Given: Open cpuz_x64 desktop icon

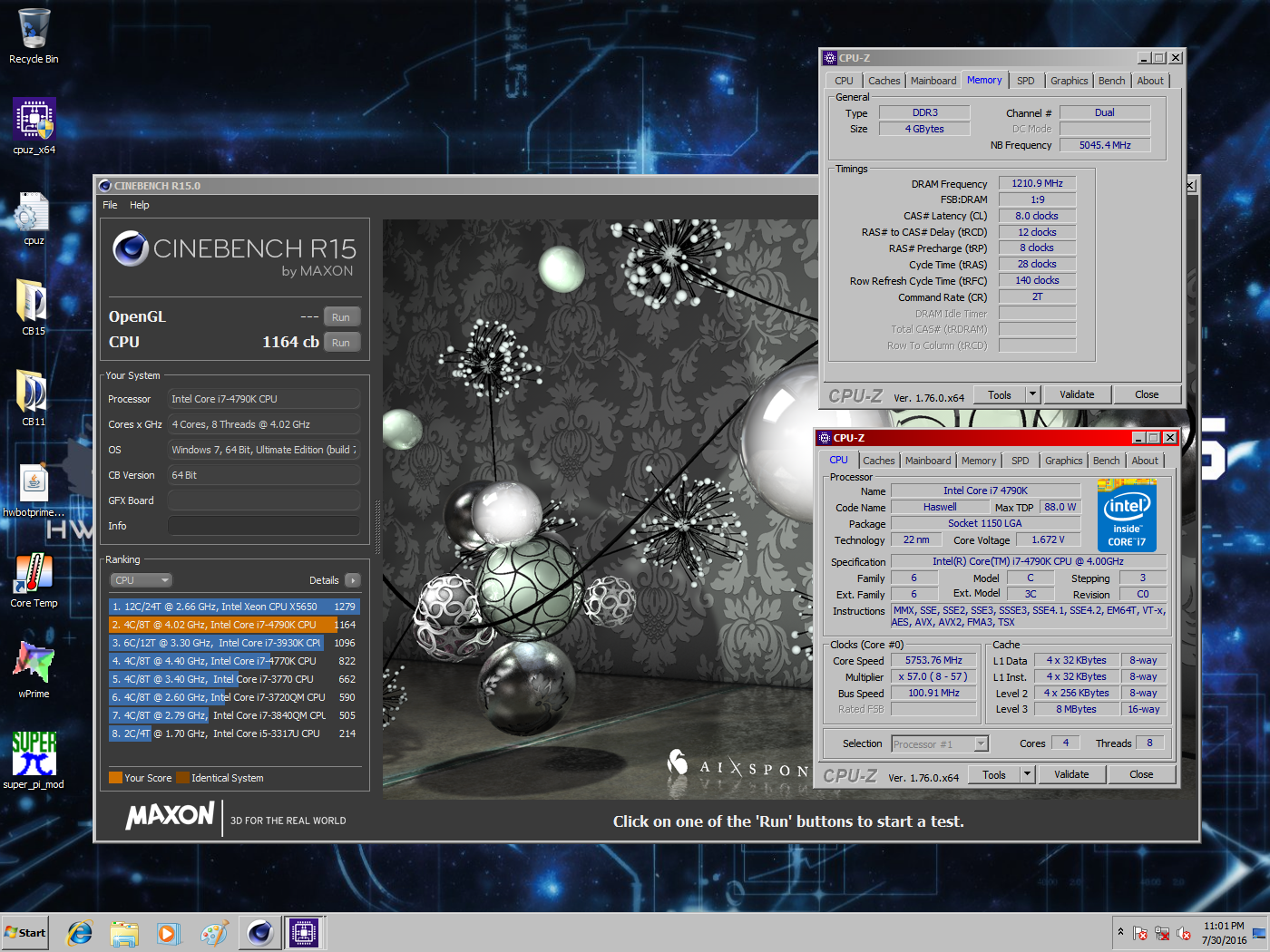Looking at the screenshot, I should [x=34, y=127].
